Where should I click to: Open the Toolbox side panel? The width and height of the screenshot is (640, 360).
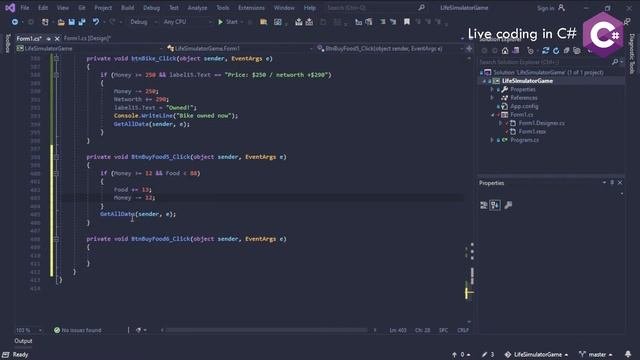click(x=7, y=43)
